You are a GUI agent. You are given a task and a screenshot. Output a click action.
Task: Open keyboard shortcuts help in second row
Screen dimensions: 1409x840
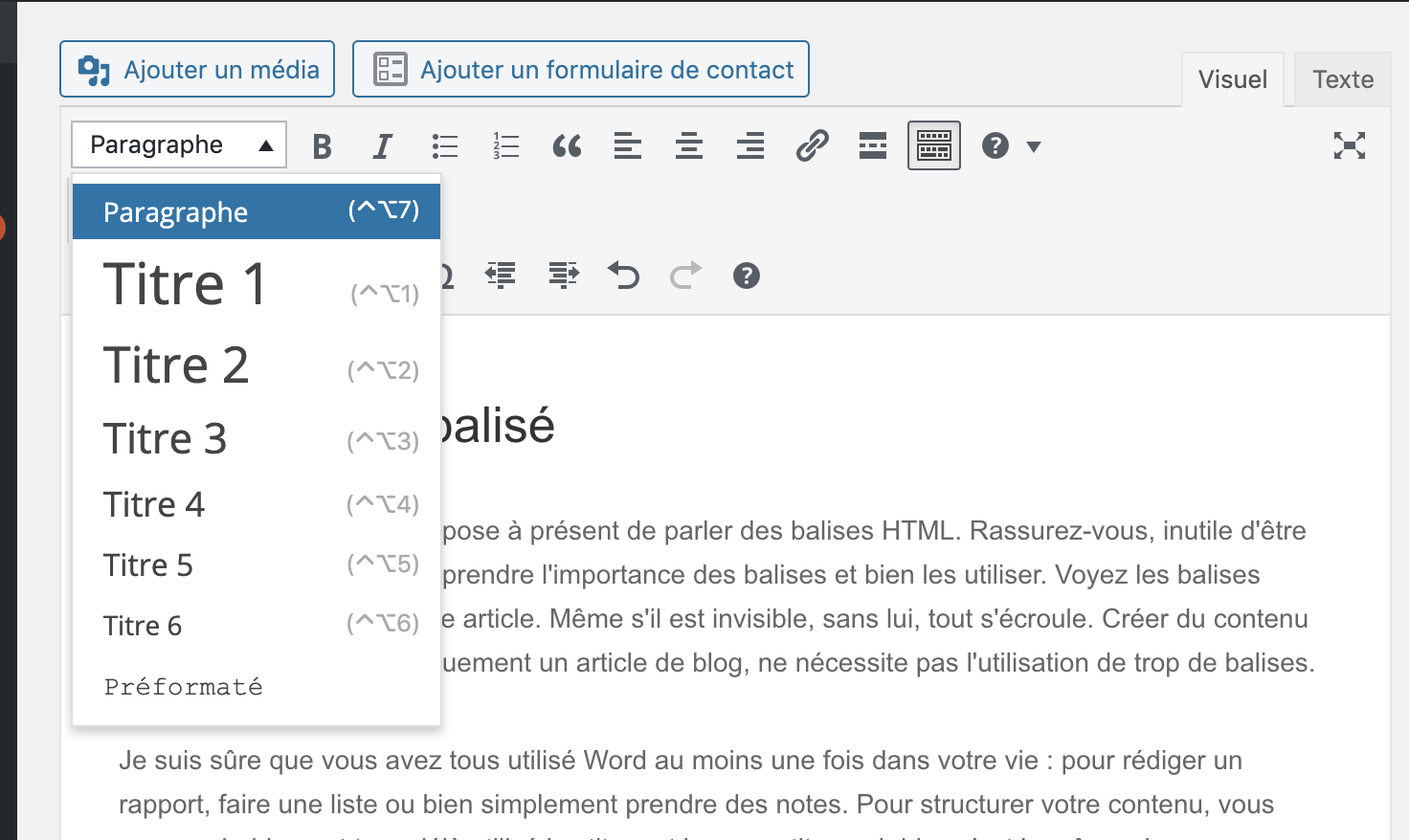(747, 276)
